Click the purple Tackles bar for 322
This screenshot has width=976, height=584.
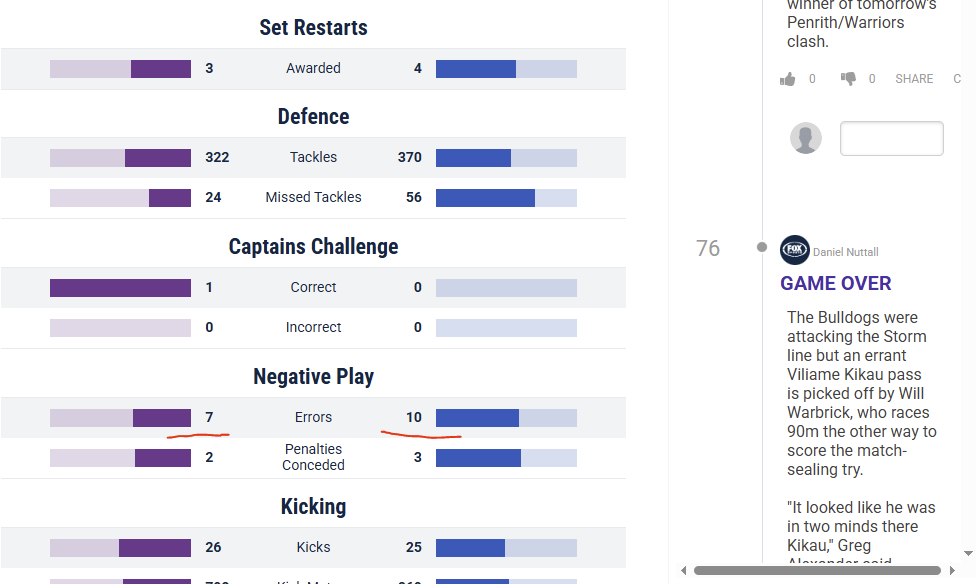click(157, 158)
